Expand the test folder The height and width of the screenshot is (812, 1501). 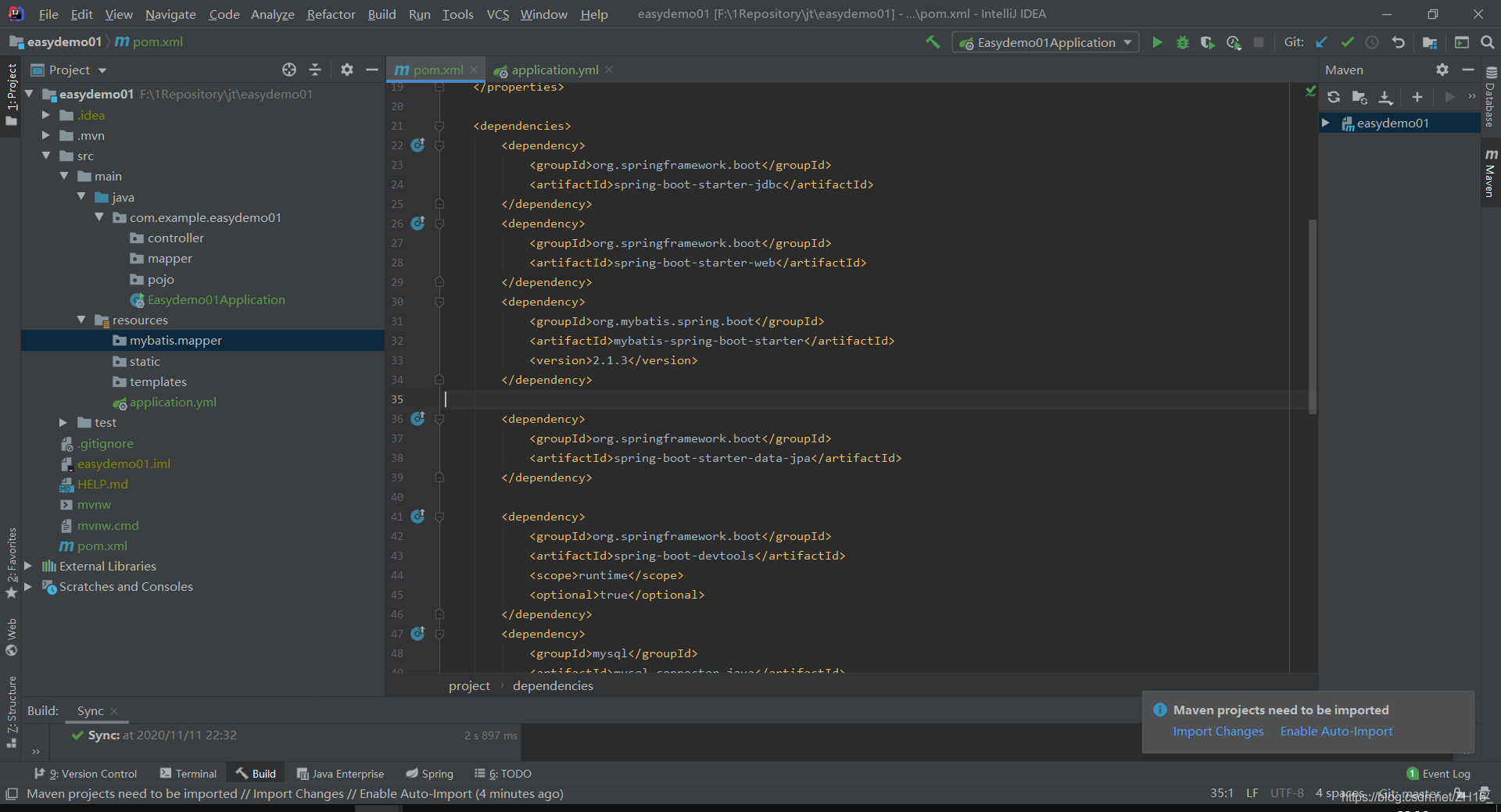tap(63, 422)
